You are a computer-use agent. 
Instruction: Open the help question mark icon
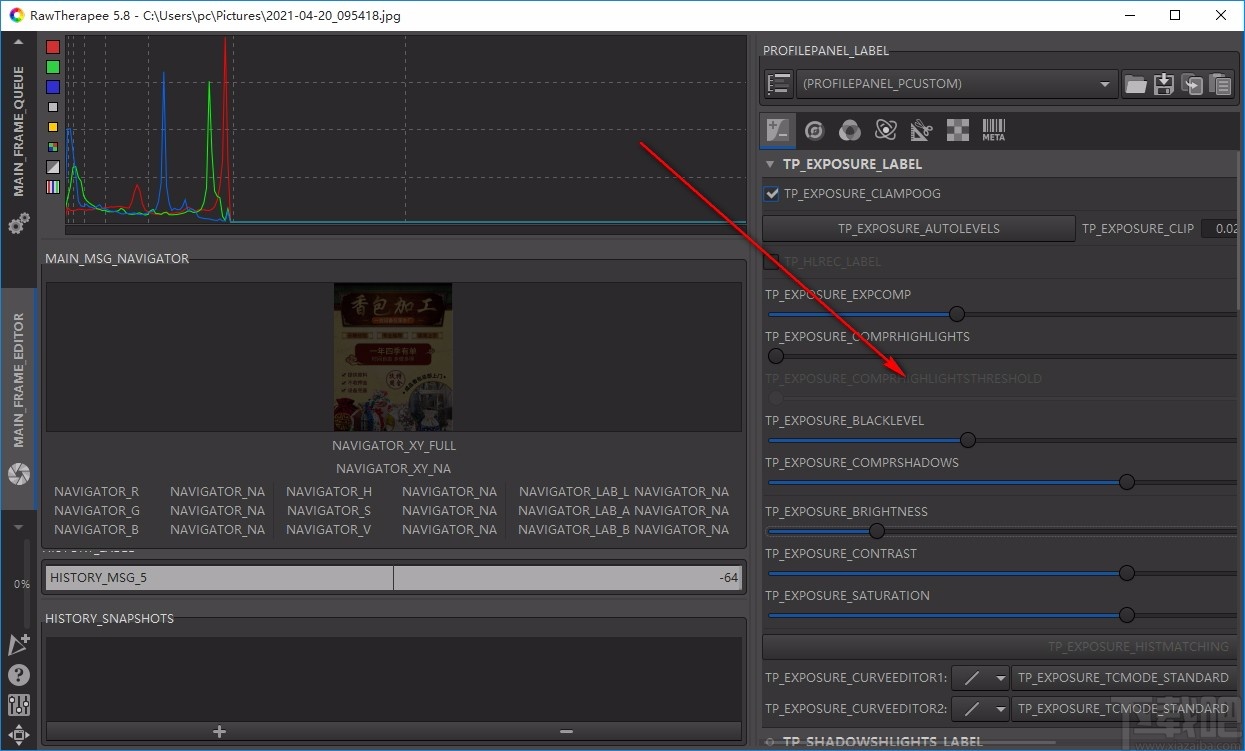click(19, 675)
